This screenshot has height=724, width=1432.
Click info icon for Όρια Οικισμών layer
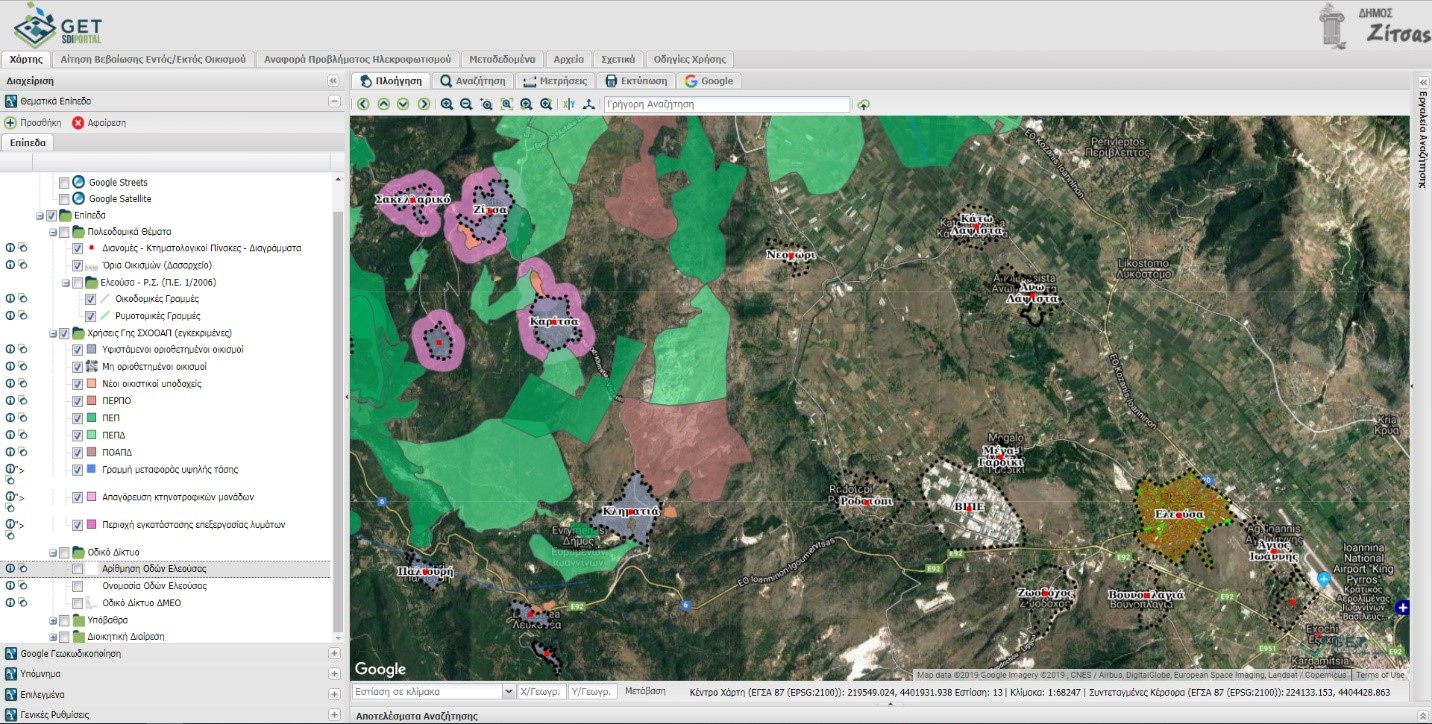[10, 265]
